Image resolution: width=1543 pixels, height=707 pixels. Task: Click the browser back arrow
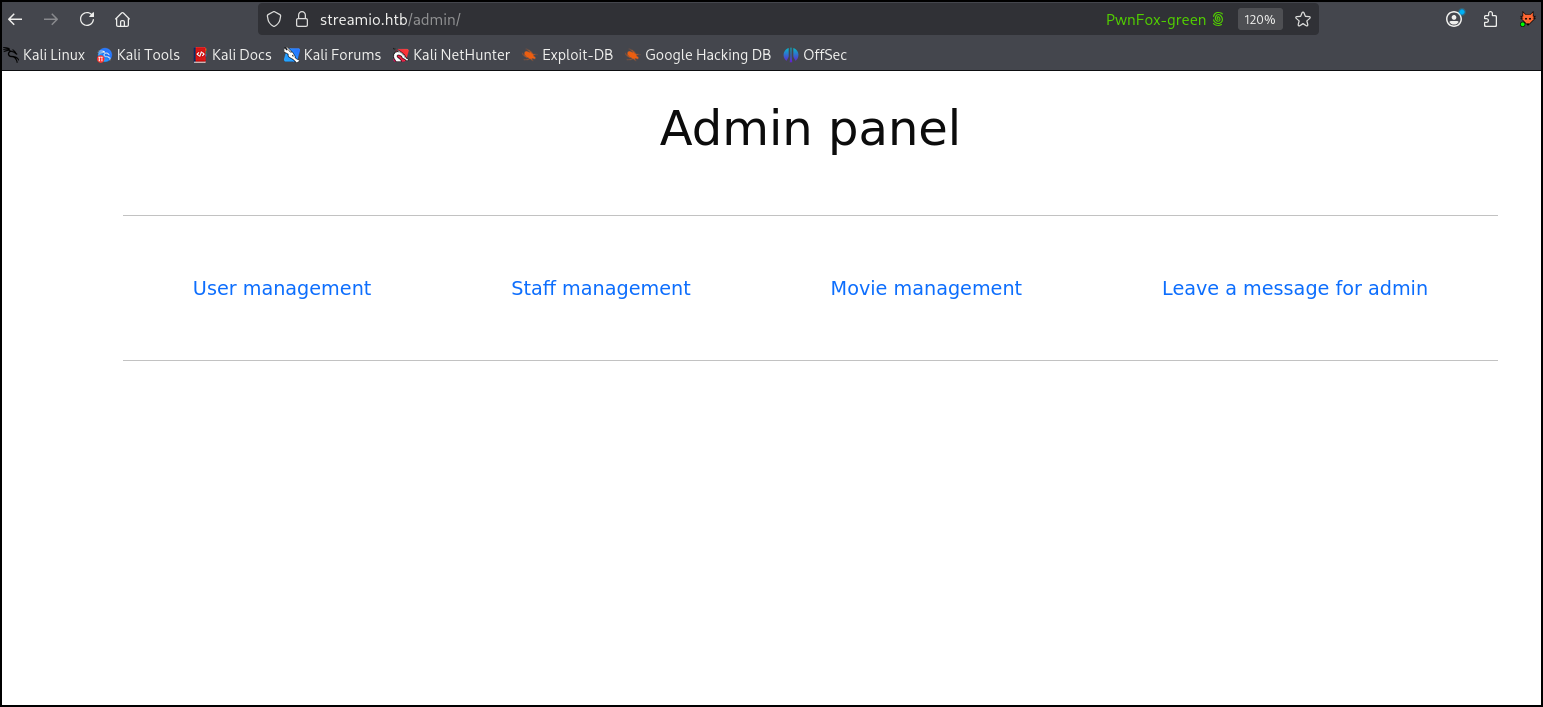15,19
